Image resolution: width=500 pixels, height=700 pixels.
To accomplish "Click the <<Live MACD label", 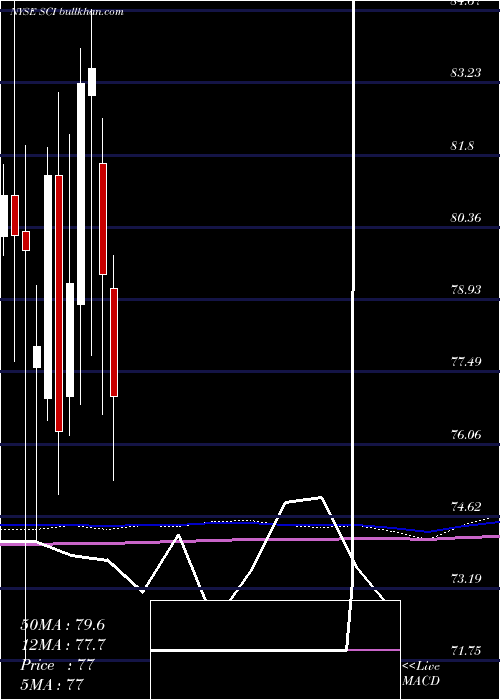I will tap(421, 674).
